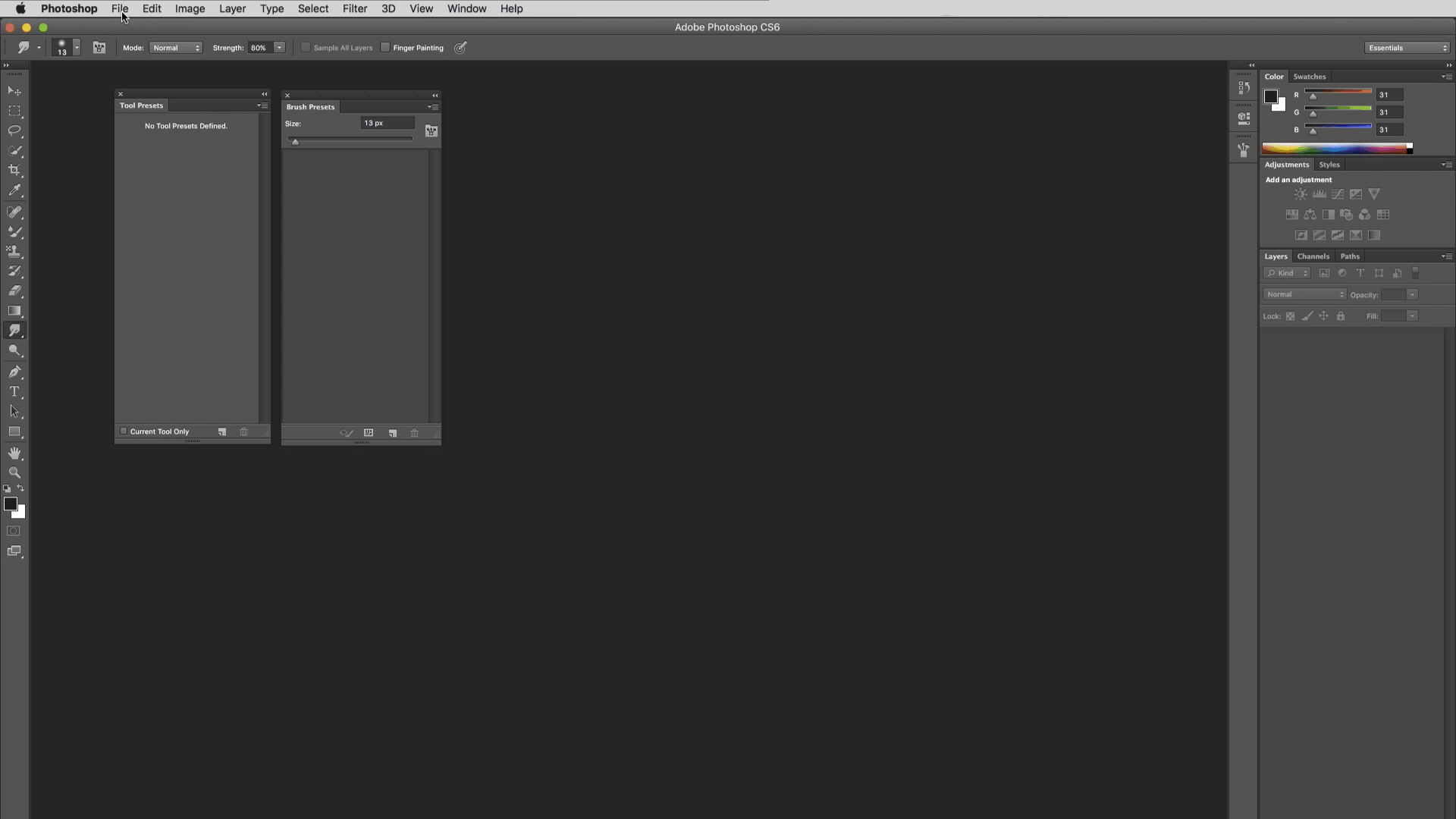The image size is (1456, 819).
Task: Toggle the brush panel icon in options bar
Action: point(99,48)
